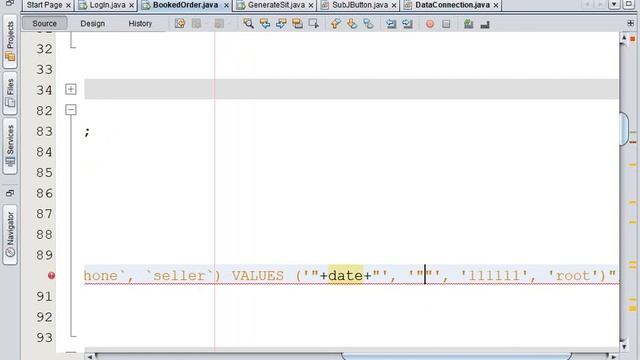Click the semicolon on line 83
The image size is (640, 360).
87,132
